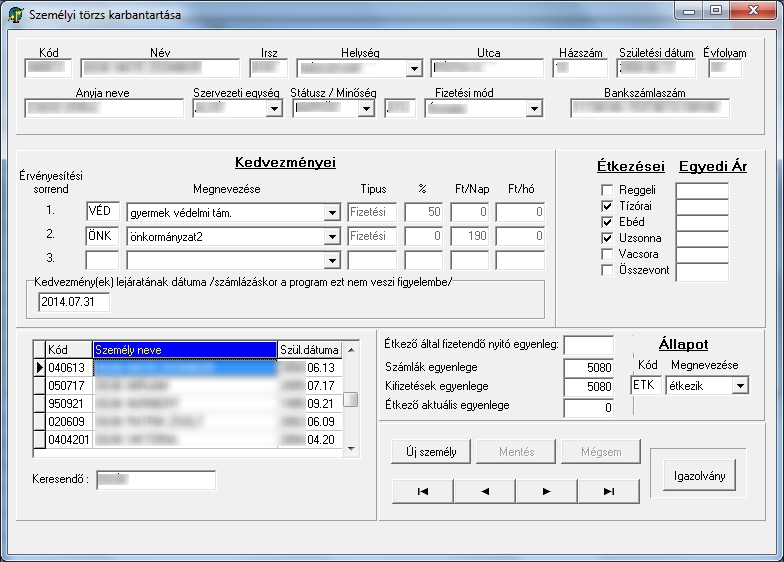Select the list row with code 0404201
Viewport: 784px width, 562px height.
188,440
